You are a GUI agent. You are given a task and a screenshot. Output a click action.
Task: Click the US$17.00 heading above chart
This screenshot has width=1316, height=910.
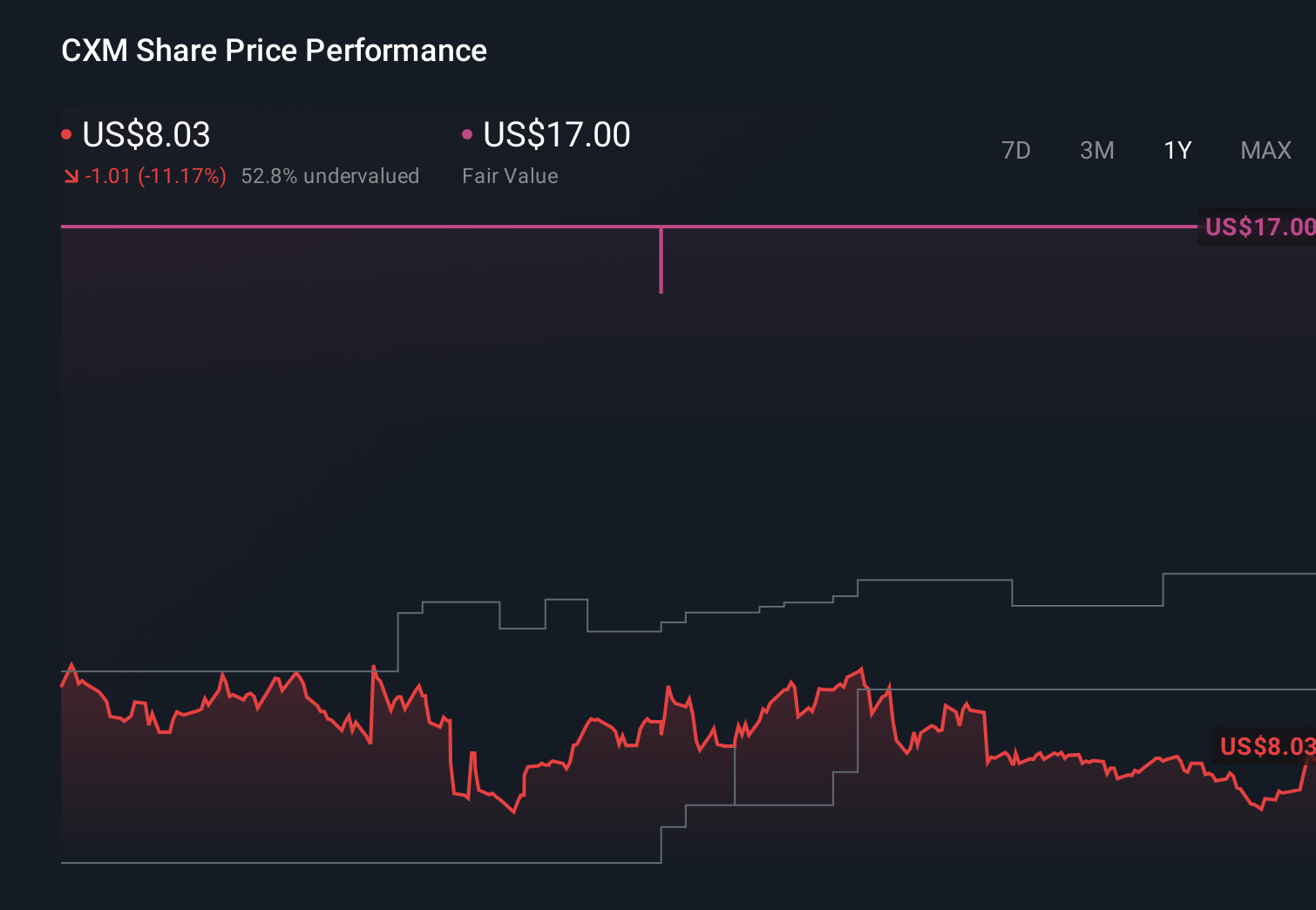tap(555, 135)
